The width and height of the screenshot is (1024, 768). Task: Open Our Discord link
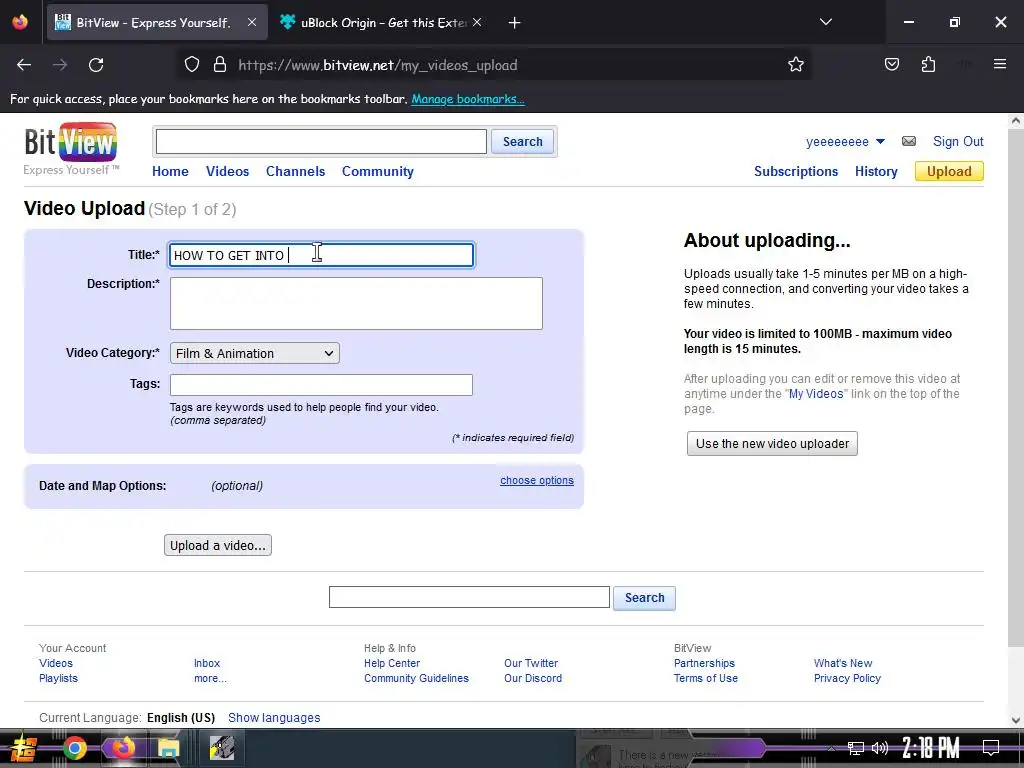532,679
